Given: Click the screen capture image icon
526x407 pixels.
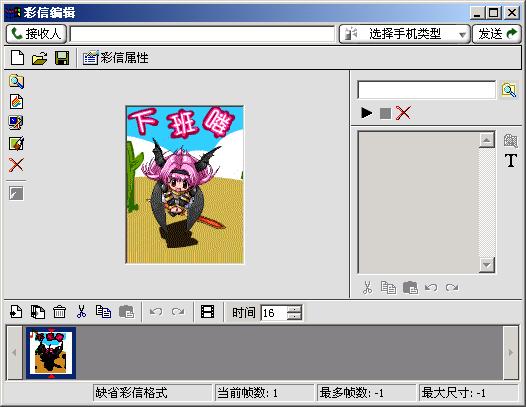Looking at the screenshot, I should [16, 123].
